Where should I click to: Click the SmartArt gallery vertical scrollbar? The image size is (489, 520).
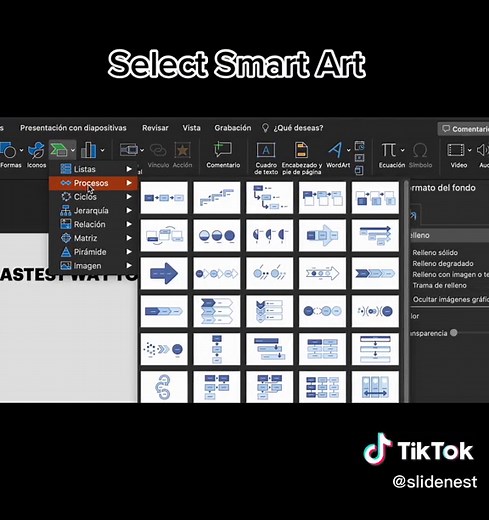coord(406,292)
